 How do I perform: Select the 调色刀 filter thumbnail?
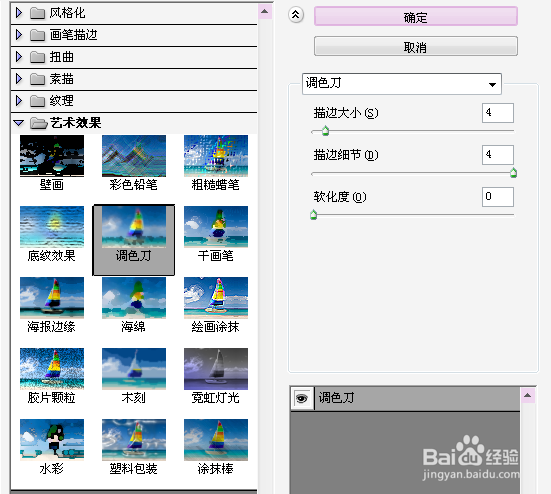(x=134, y=227)
